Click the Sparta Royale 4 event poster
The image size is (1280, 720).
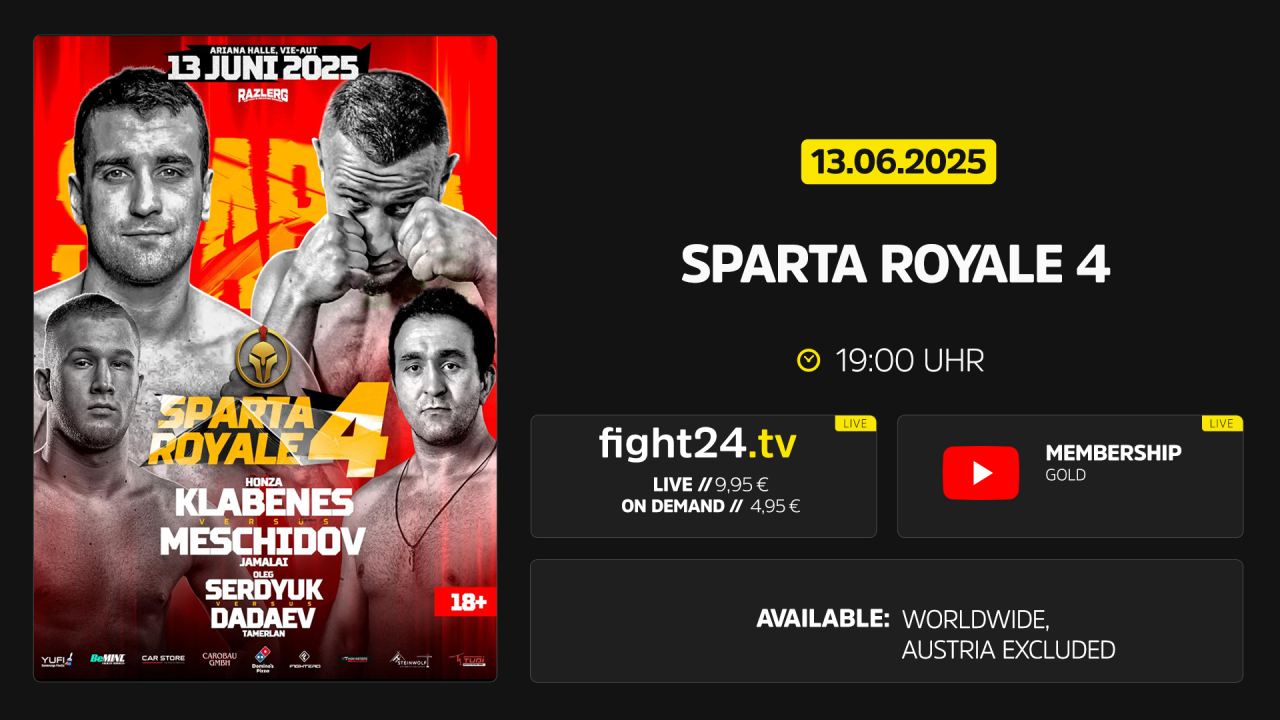pos(265,359)
